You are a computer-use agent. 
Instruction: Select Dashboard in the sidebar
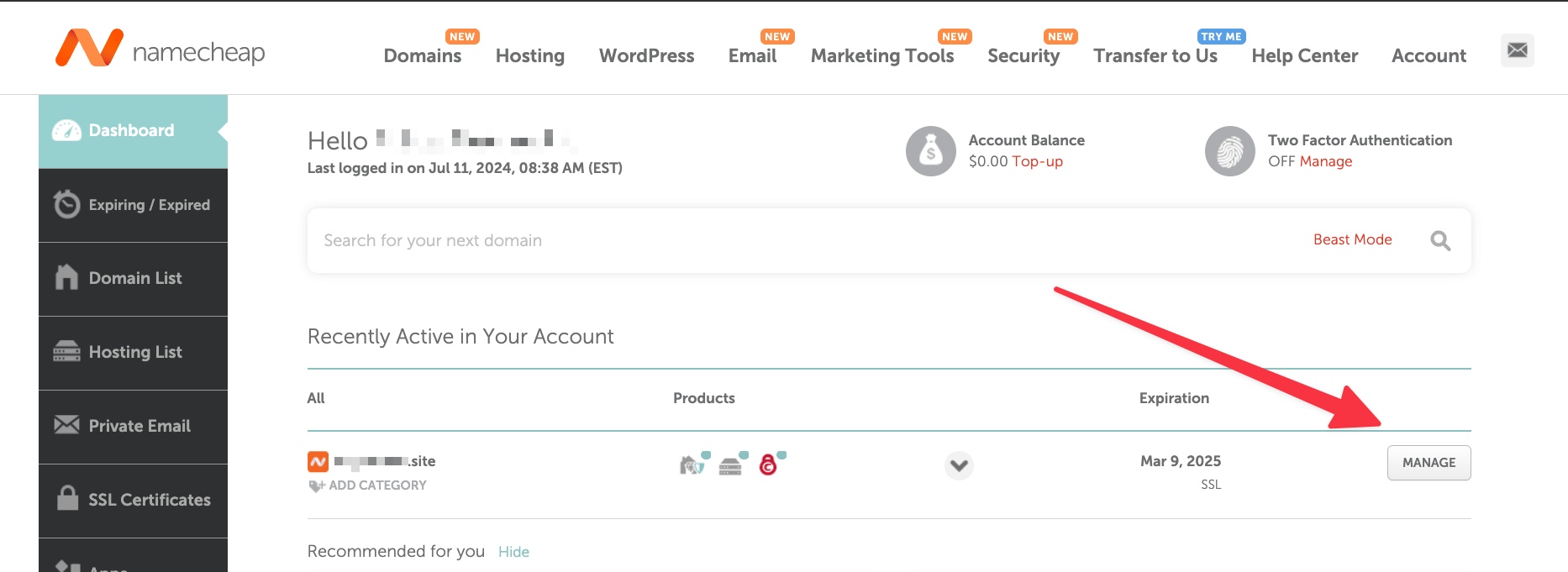(x=133, y=131)
